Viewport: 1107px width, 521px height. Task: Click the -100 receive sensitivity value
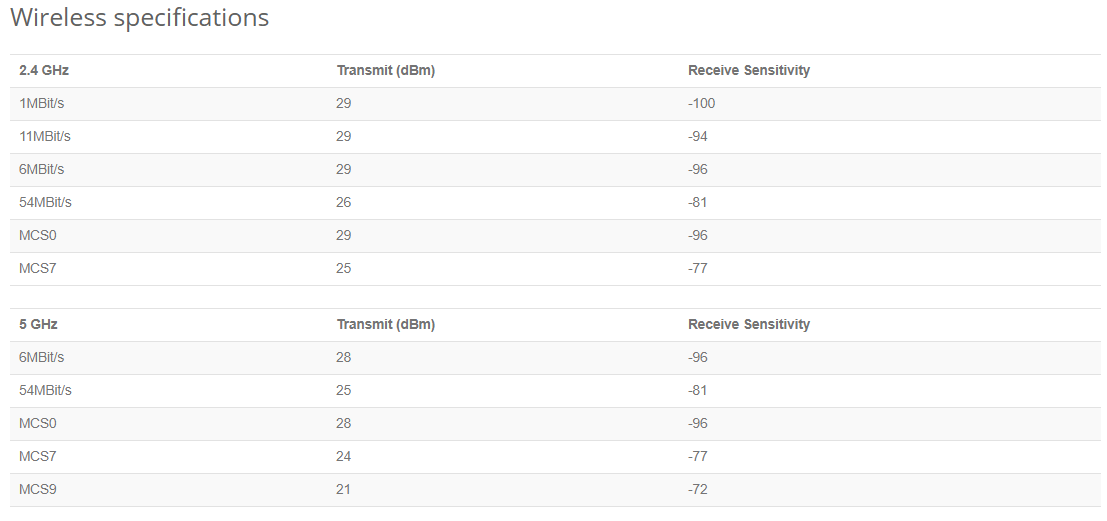coord(702,104)
